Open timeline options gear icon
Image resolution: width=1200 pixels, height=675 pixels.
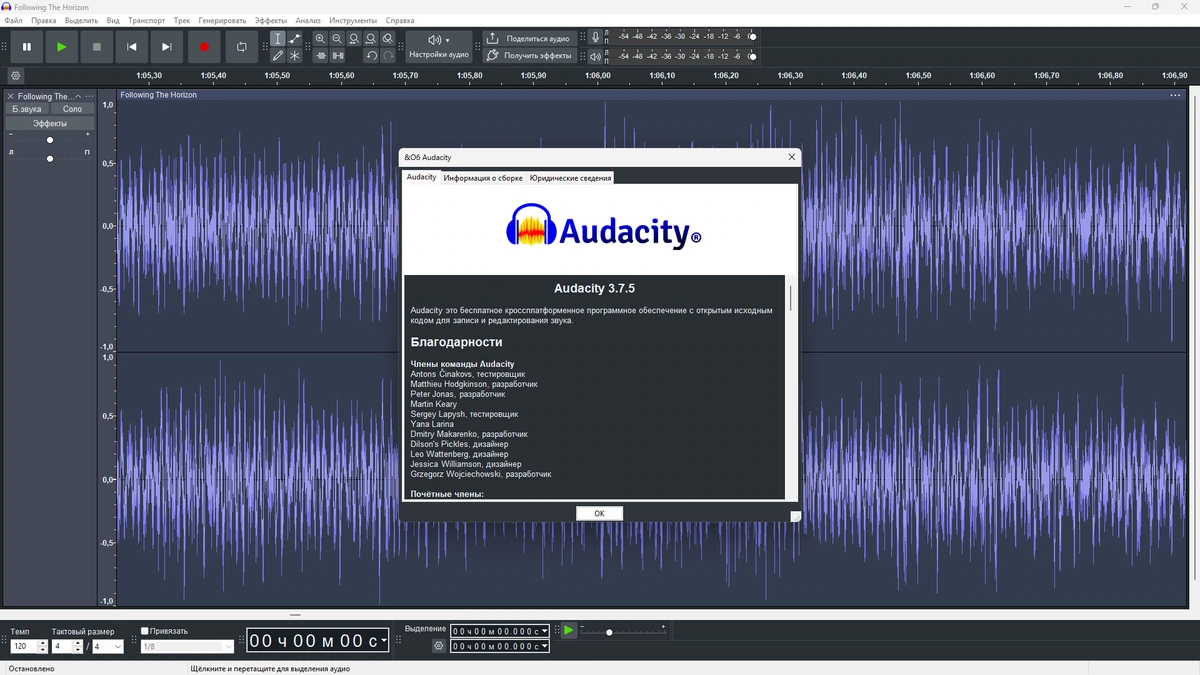pos(15,76)
